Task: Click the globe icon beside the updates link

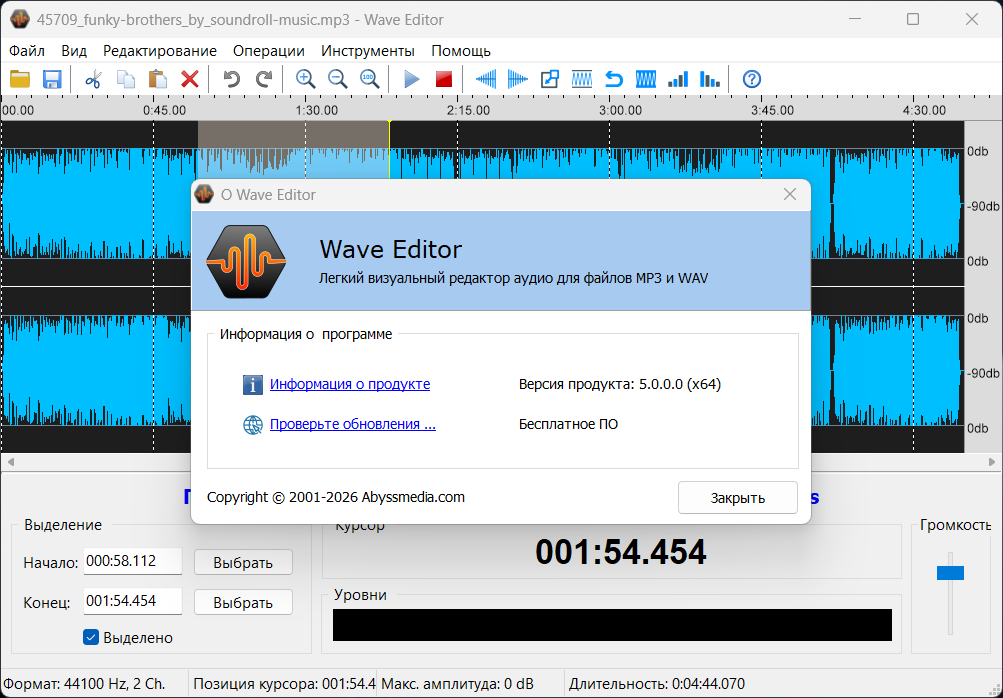Action: pyautogui.click(x=253, y=425)
